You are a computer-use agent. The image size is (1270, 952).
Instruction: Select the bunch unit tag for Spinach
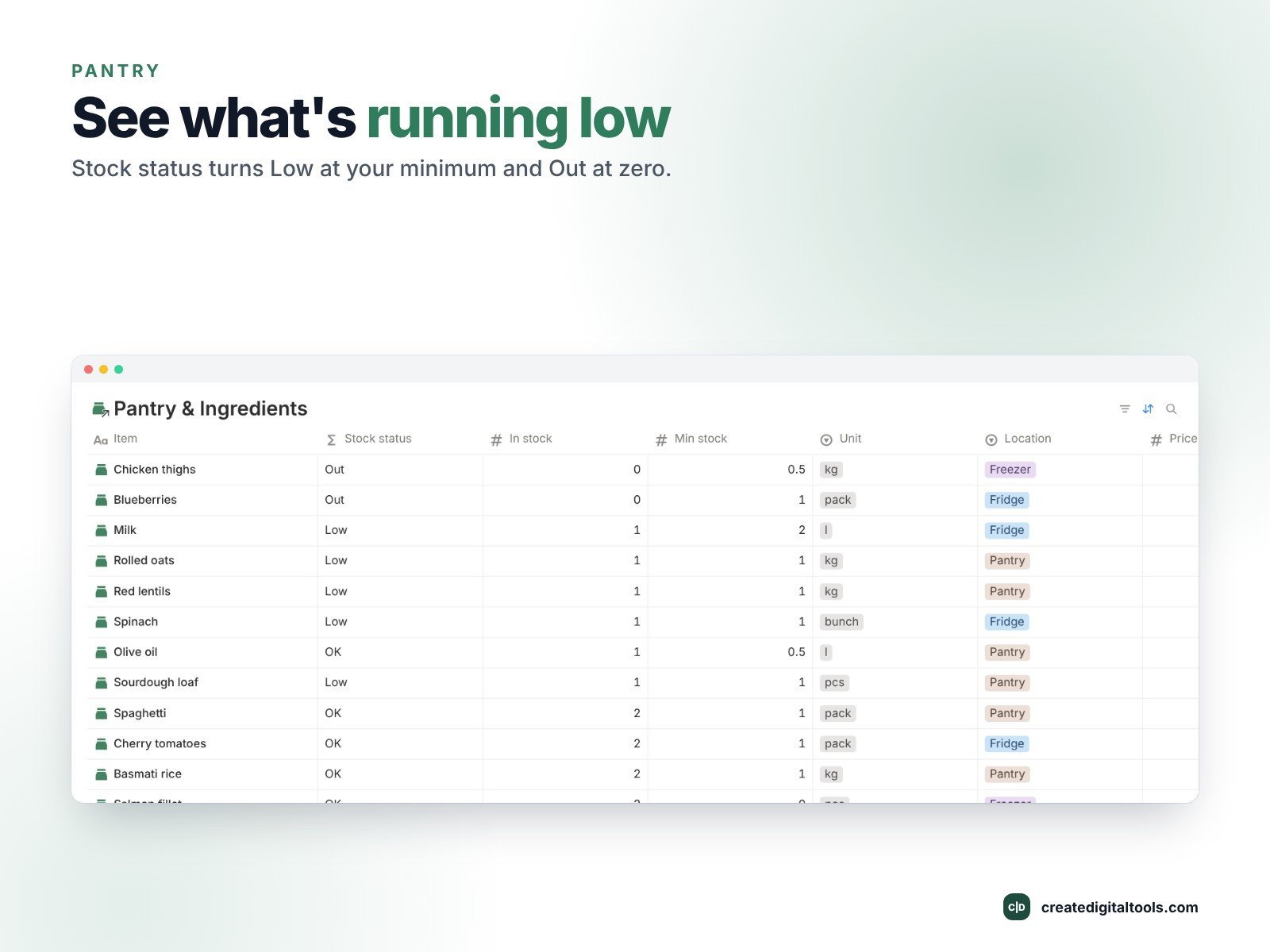841,622
